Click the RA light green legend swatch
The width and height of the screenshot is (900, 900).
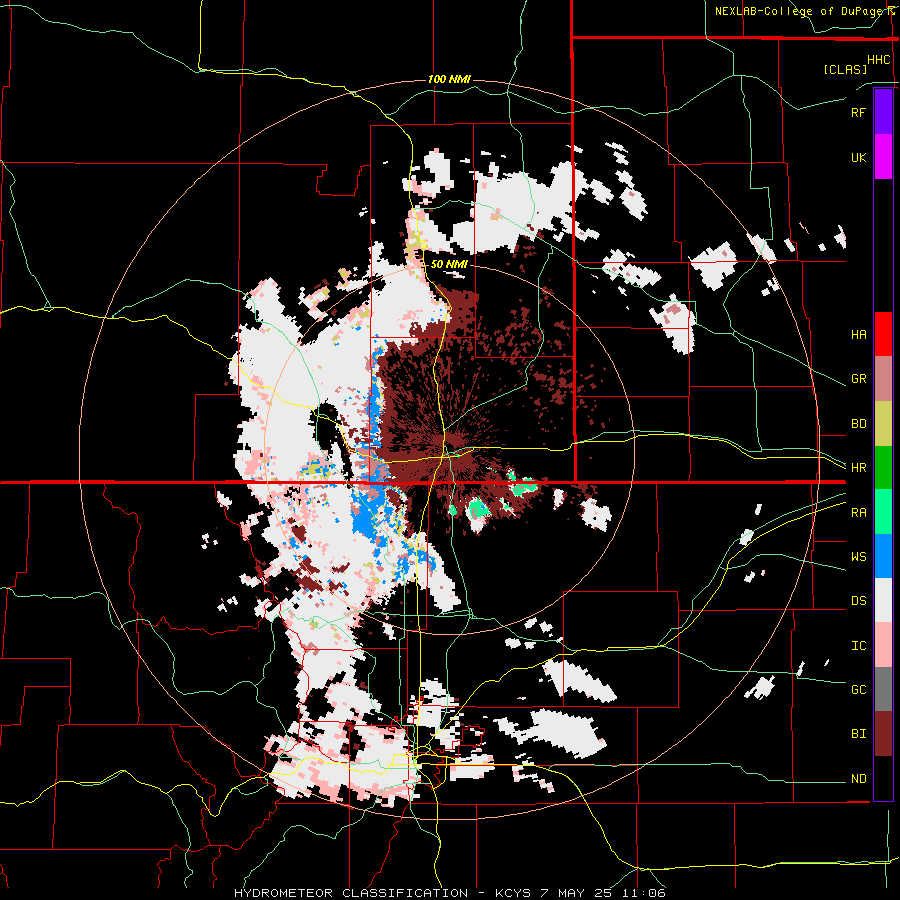tap(883, 512)
